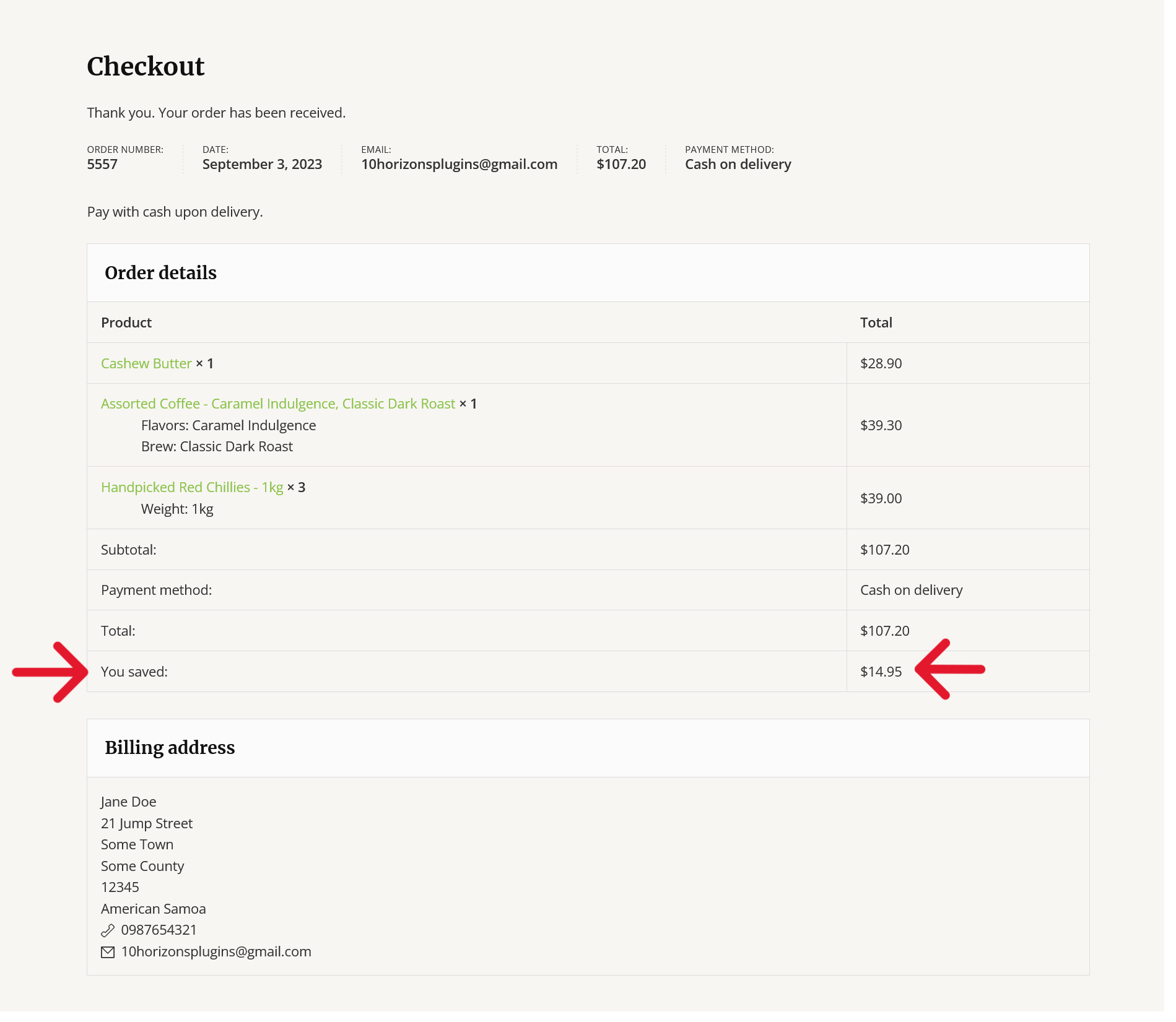Click the $107.20 total in order summary
The width and height of the screenshot is (1176, 1022).
tap(621, 164)
